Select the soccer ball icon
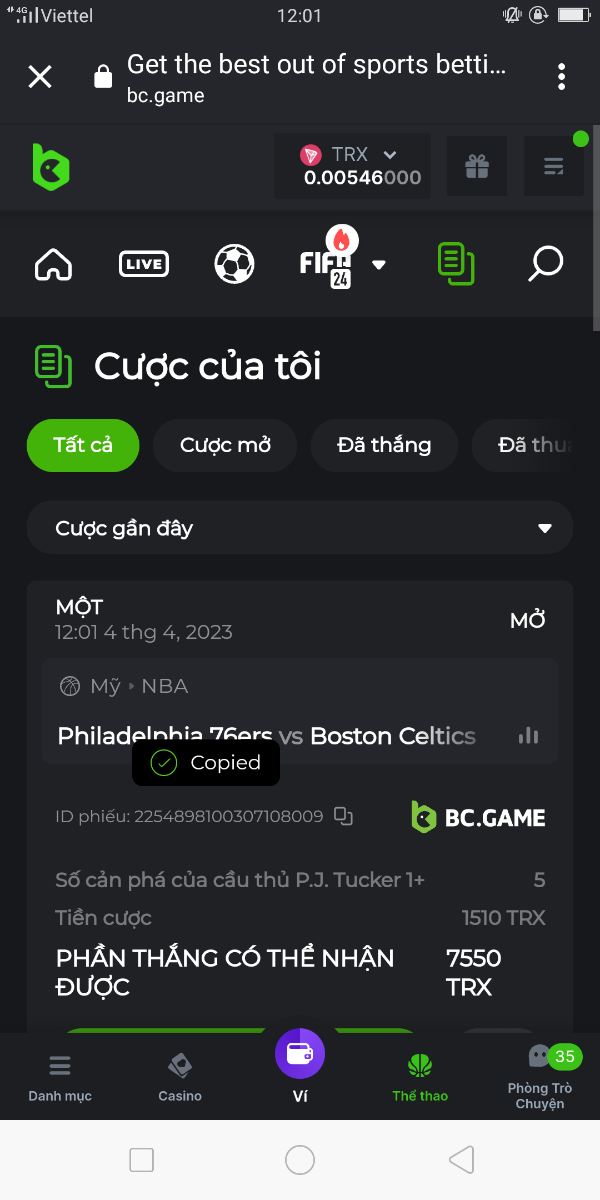 (x=234, y=264)
